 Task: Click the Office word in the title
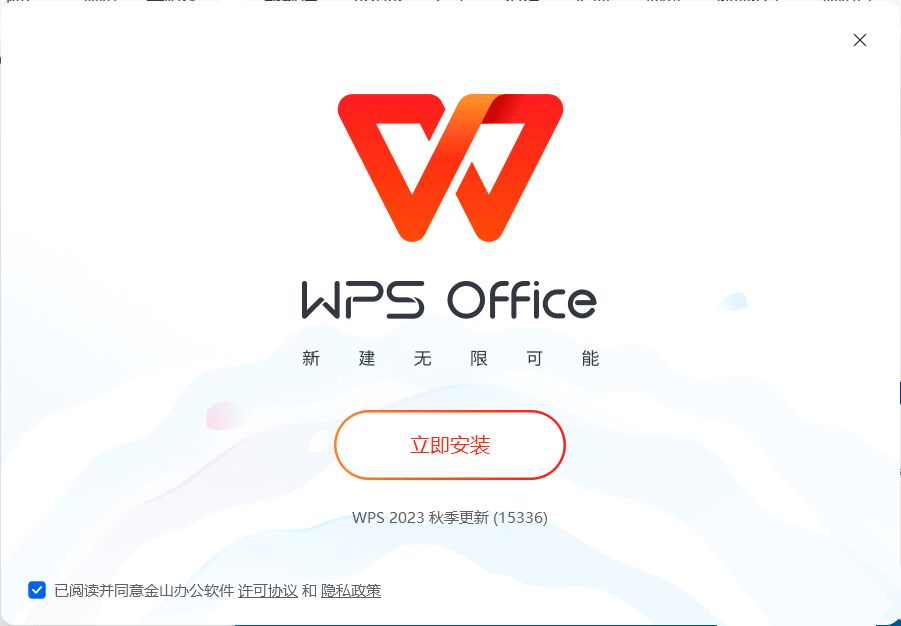click(522, 299)
